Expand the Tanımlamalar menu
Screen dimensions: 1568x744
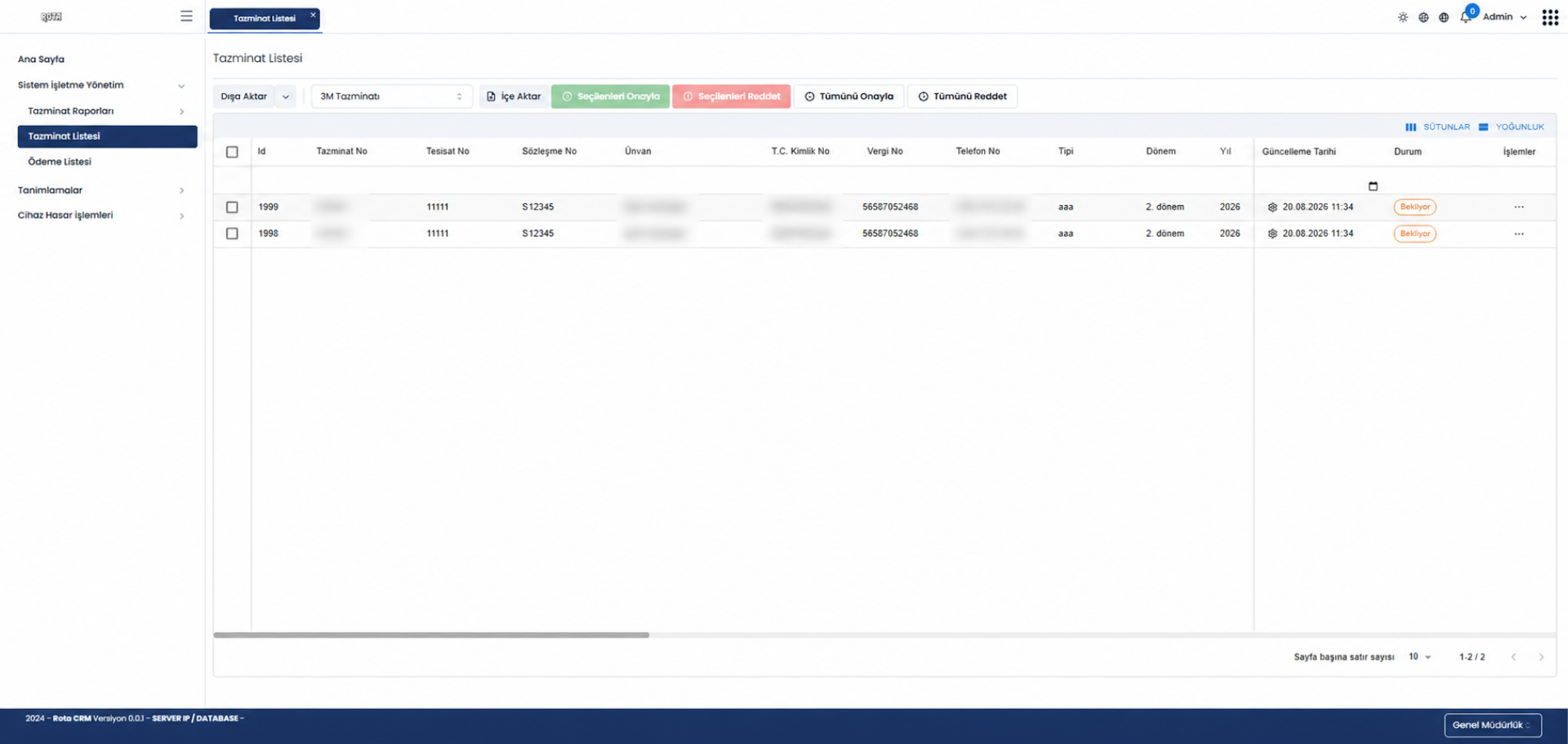tap(101, 190)
